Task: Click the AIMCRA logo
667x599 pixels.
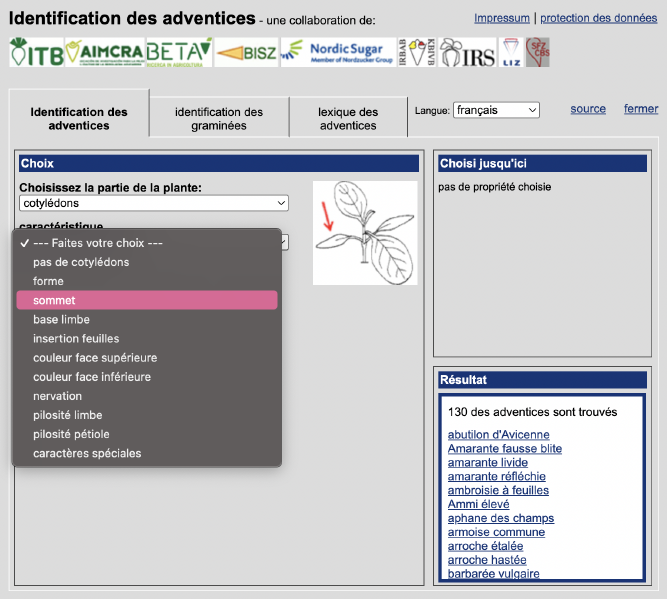Action: 104,53
